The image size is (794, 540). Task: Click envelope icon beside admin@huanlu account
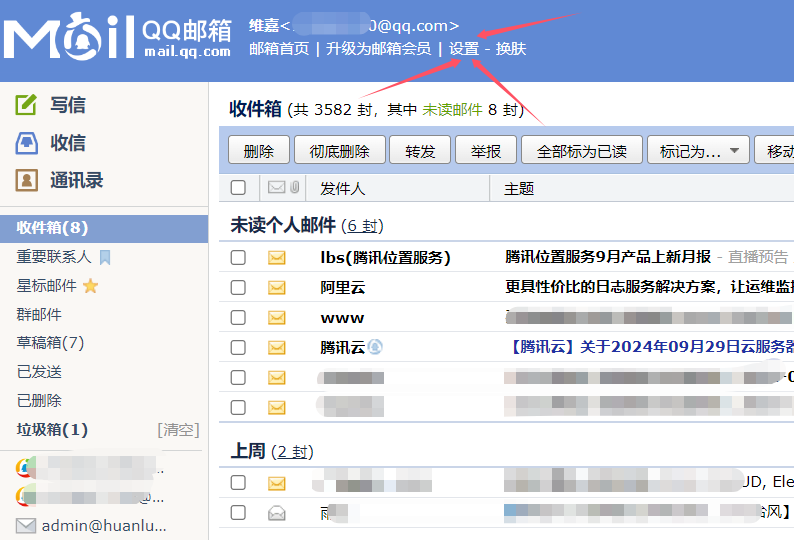click(x=26, y=526)
